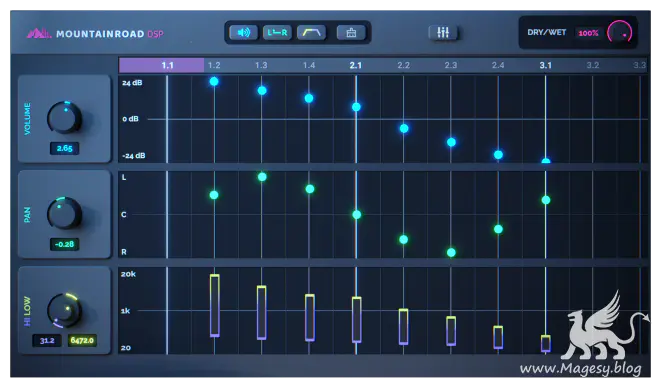Click the filter band bar at step 1.3
The height and width of the screenshot is (386, 660).
261,312
